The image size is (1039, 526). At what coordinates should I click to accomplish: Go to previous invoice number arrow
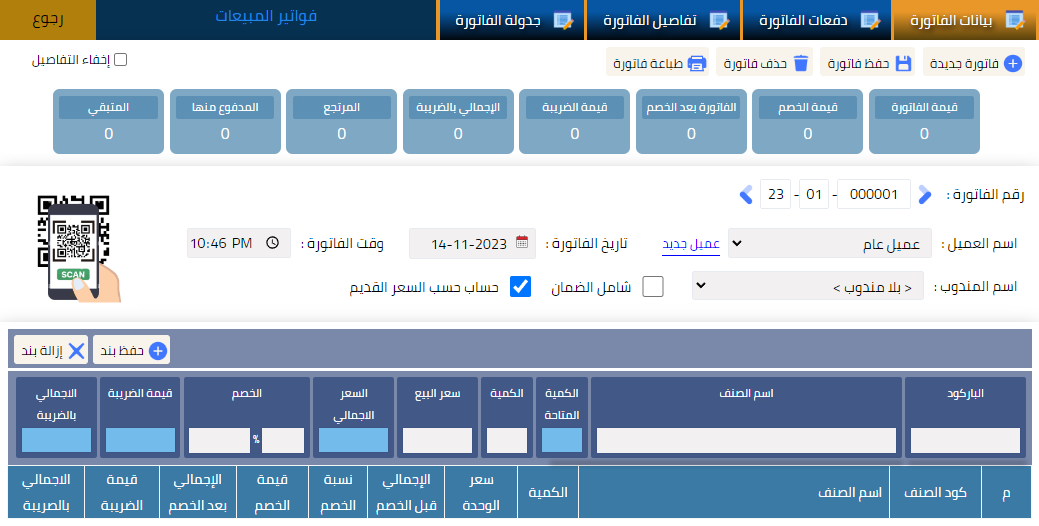[x=746, y=194]
